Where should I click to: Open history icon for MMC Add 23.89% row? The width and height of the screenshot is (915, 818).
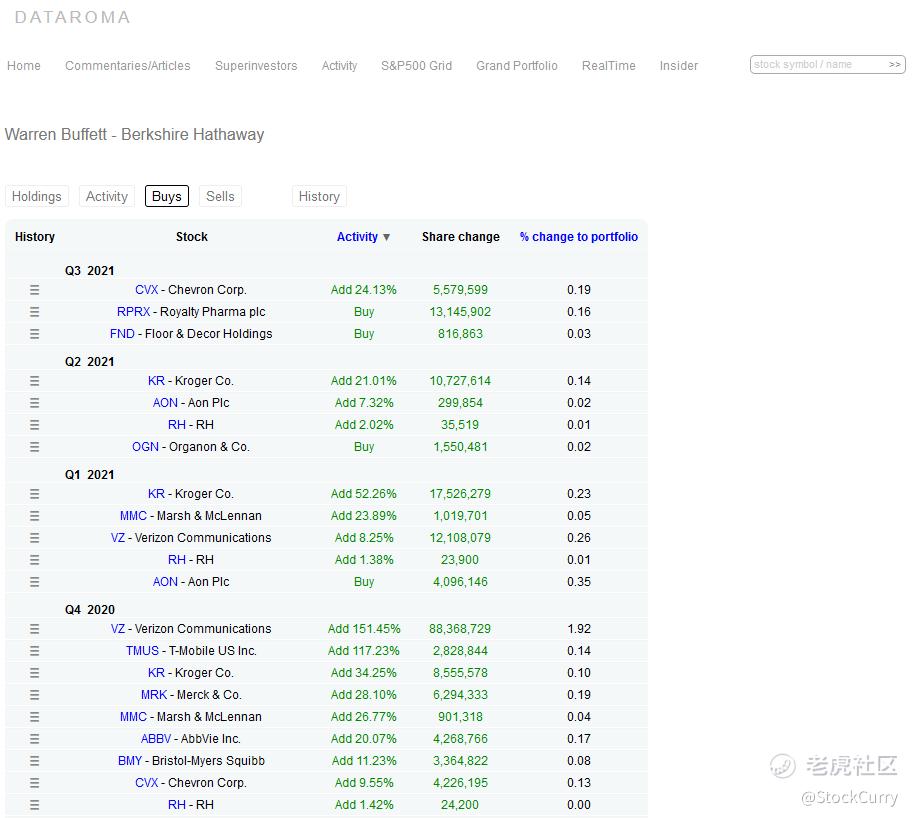[34, 516]
